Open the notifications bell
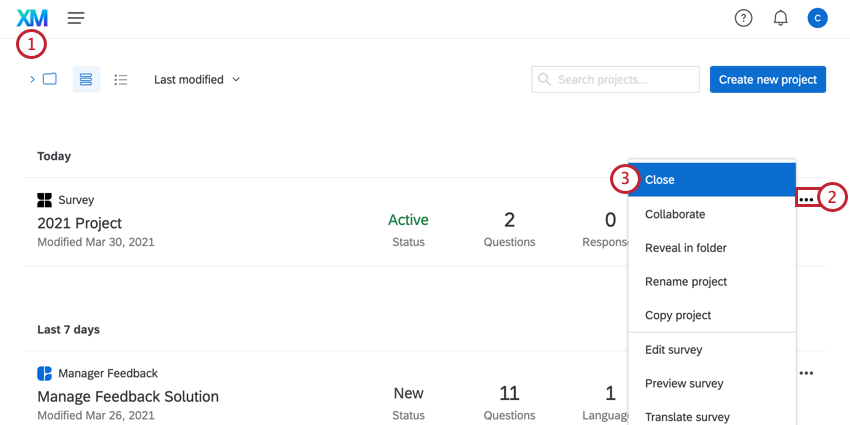Viewport: 850px width, 425px height. (x=781, y=18)
